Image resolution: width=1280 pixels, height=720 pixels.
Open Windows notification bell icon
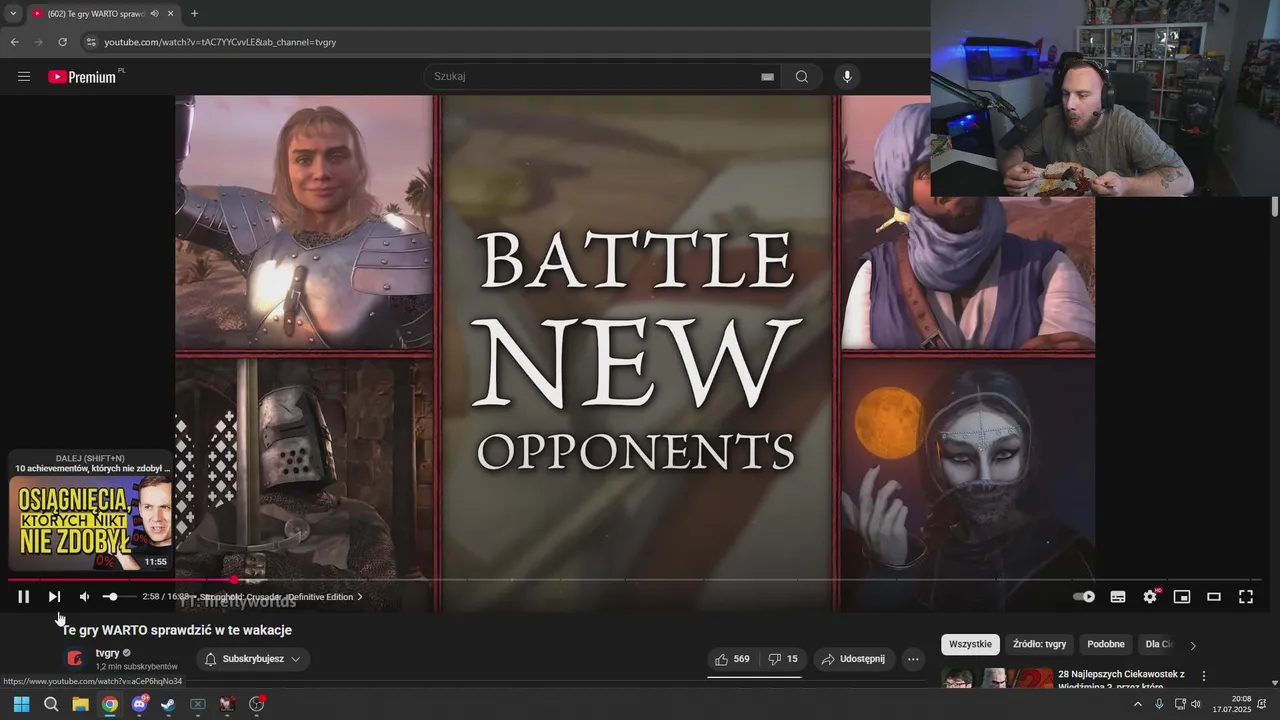point(1262,704)
